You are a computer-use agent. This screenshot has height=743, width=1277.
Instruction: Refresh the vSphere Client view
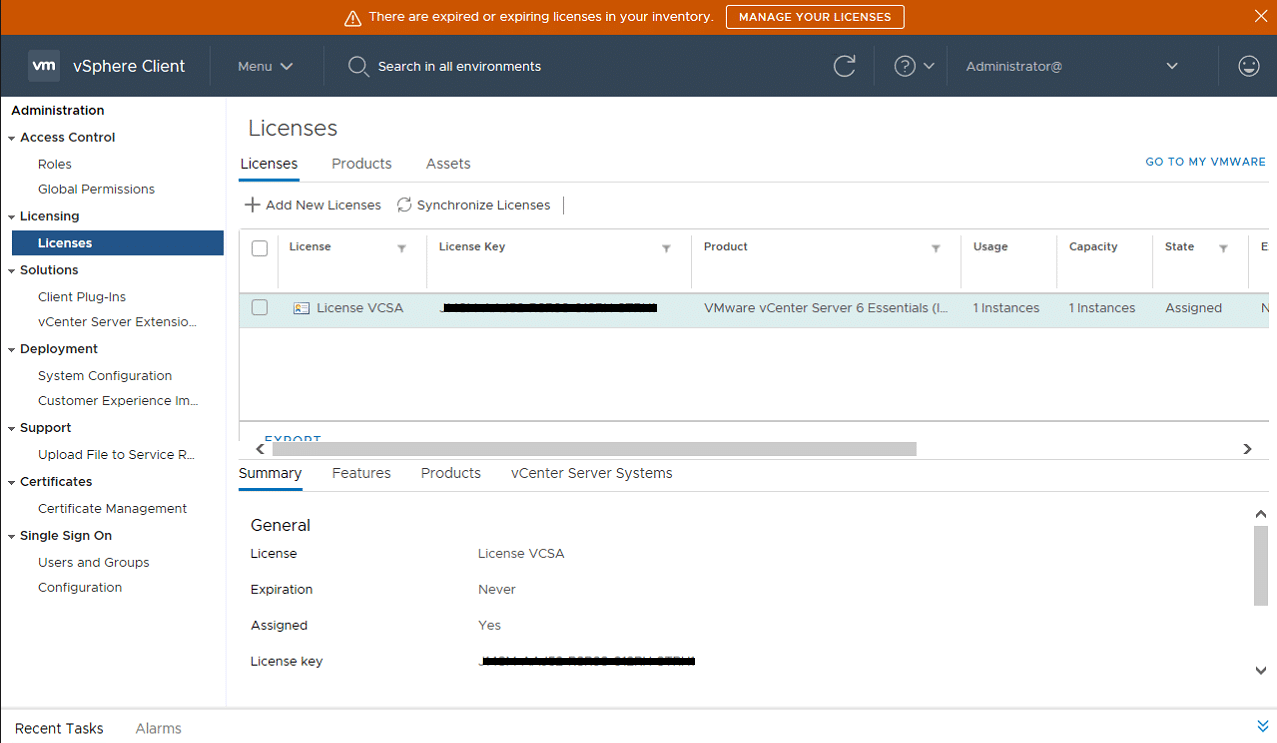tap(845, 66)
